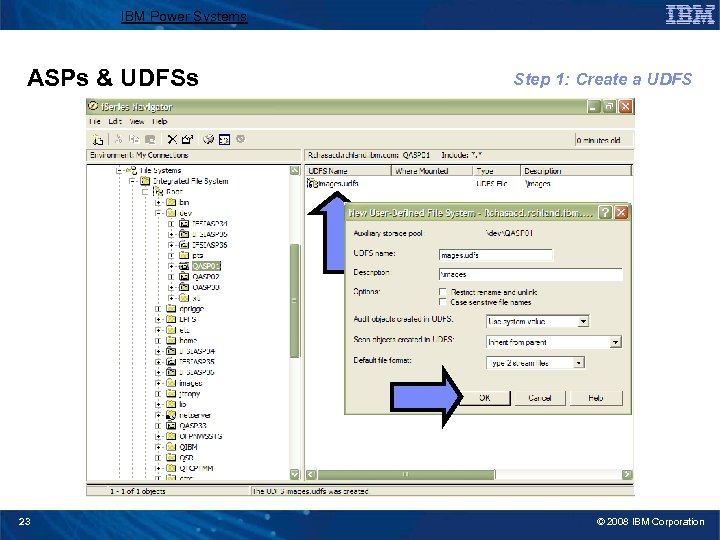Click the toolbar icon right of properties

[x=208, y=140]
